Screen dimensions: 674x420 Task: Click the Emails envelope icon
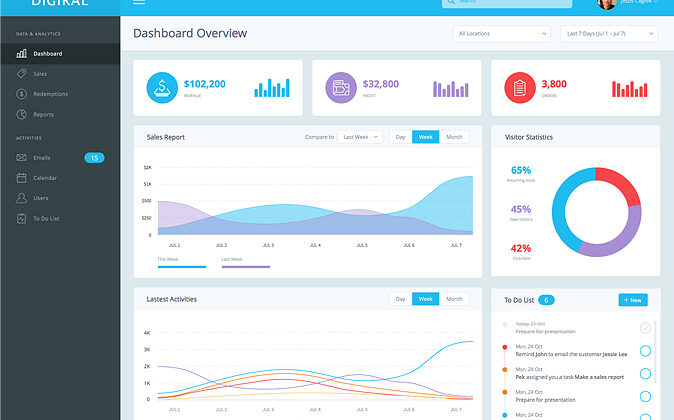click(x=21, y=158)
